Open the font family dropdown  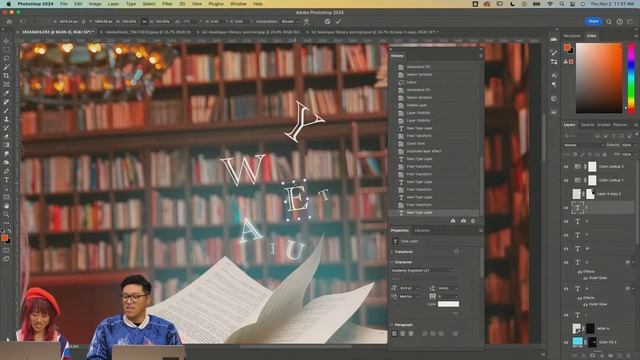click(422, 270)
